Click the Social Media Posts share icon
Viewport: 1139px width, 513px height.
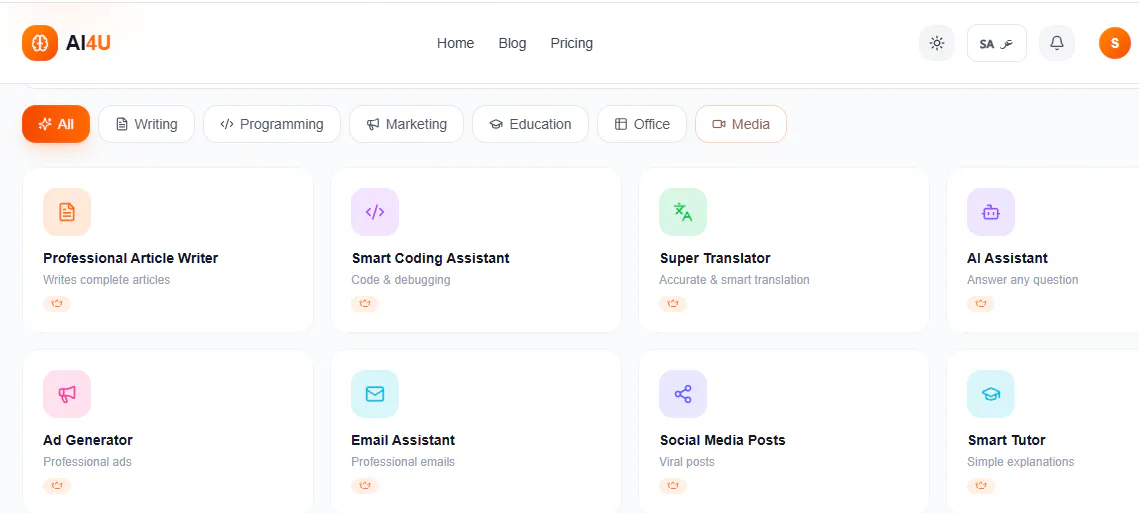point(683,394)
